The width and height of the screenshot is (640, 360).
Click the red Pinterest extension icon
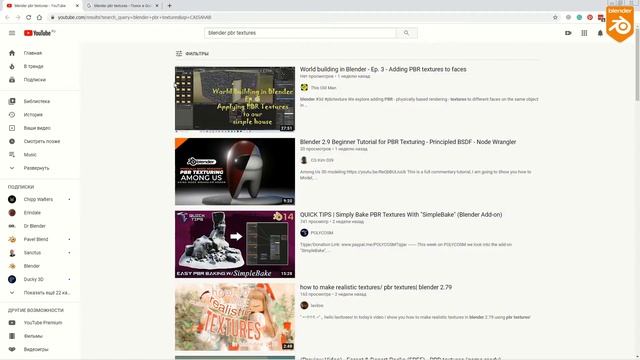(590, 18)
